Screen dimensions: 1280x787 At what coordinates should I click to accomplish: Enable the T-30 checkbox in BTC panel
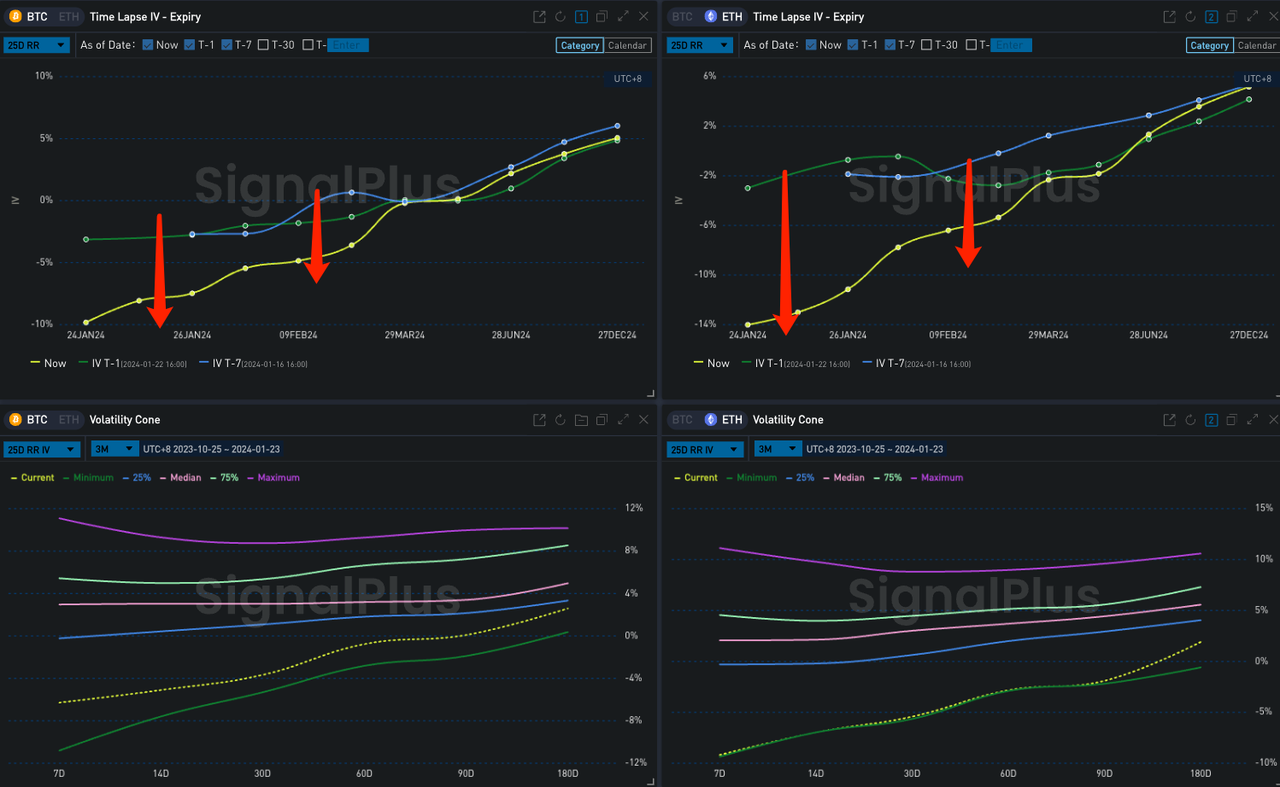[x=263, y=45]
